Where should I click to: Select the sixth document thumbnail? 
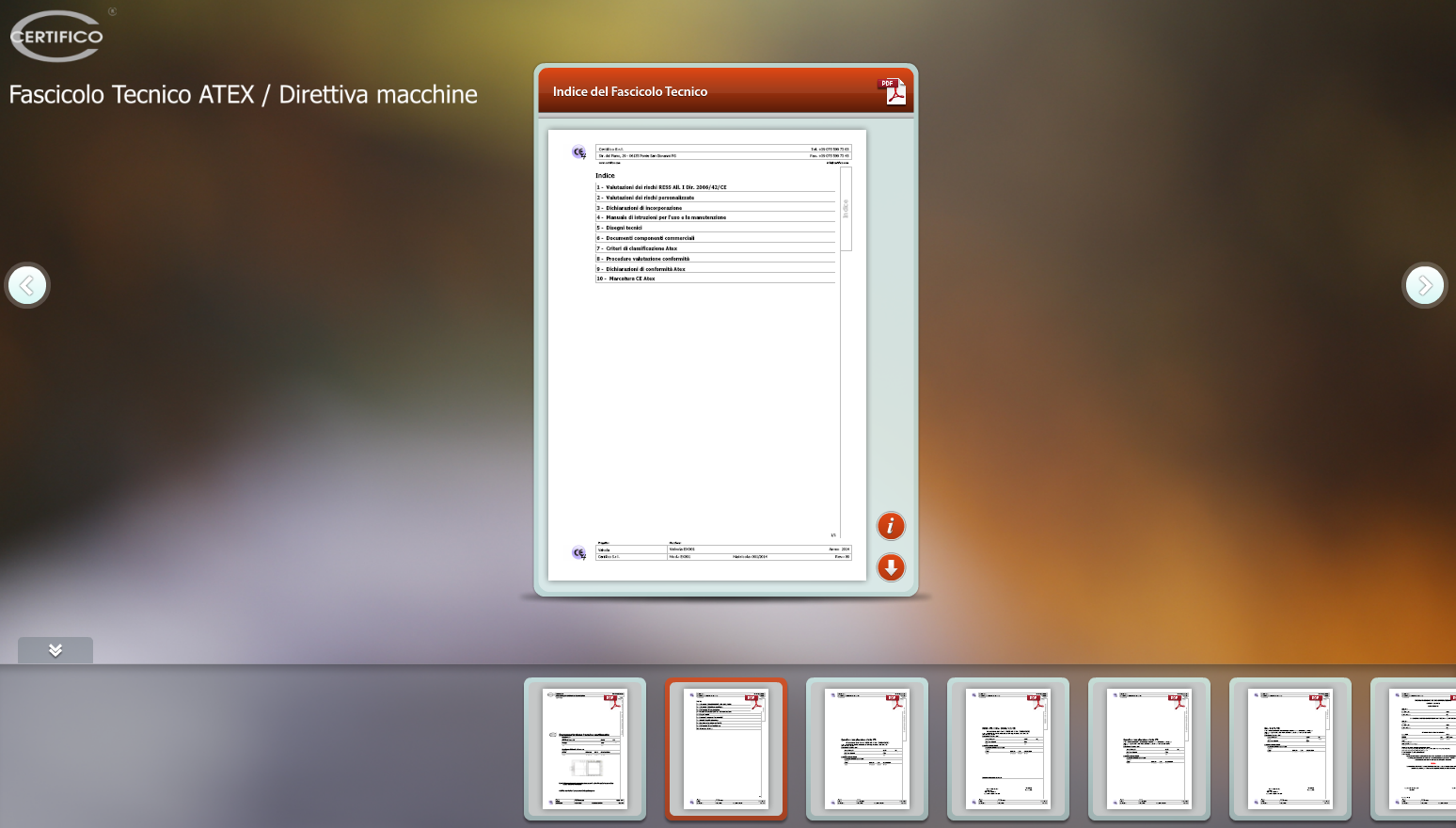pos(1290,749)
